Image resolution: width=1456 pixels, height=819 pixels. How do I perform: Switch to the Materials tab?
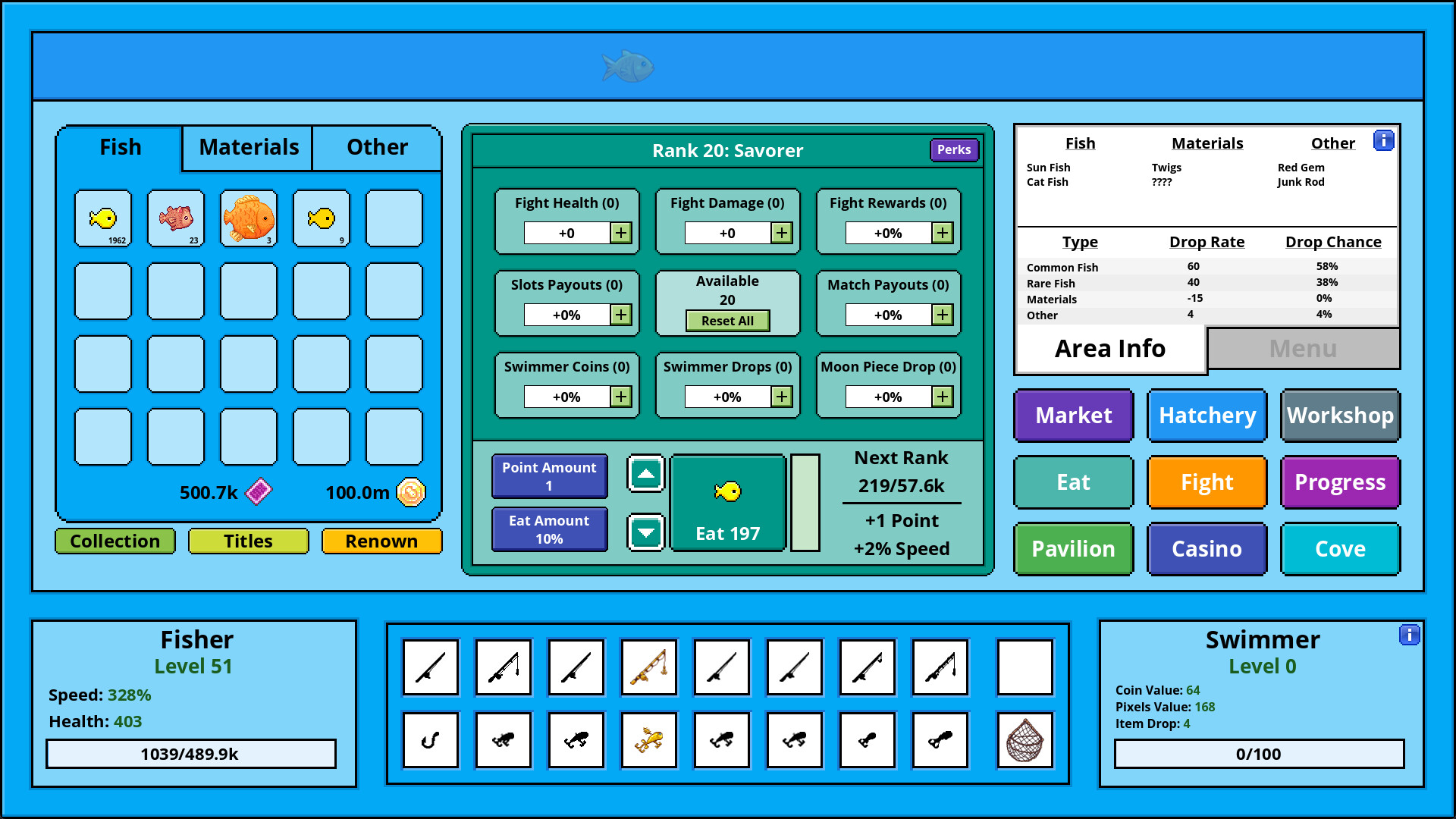(x=246, y=147)
